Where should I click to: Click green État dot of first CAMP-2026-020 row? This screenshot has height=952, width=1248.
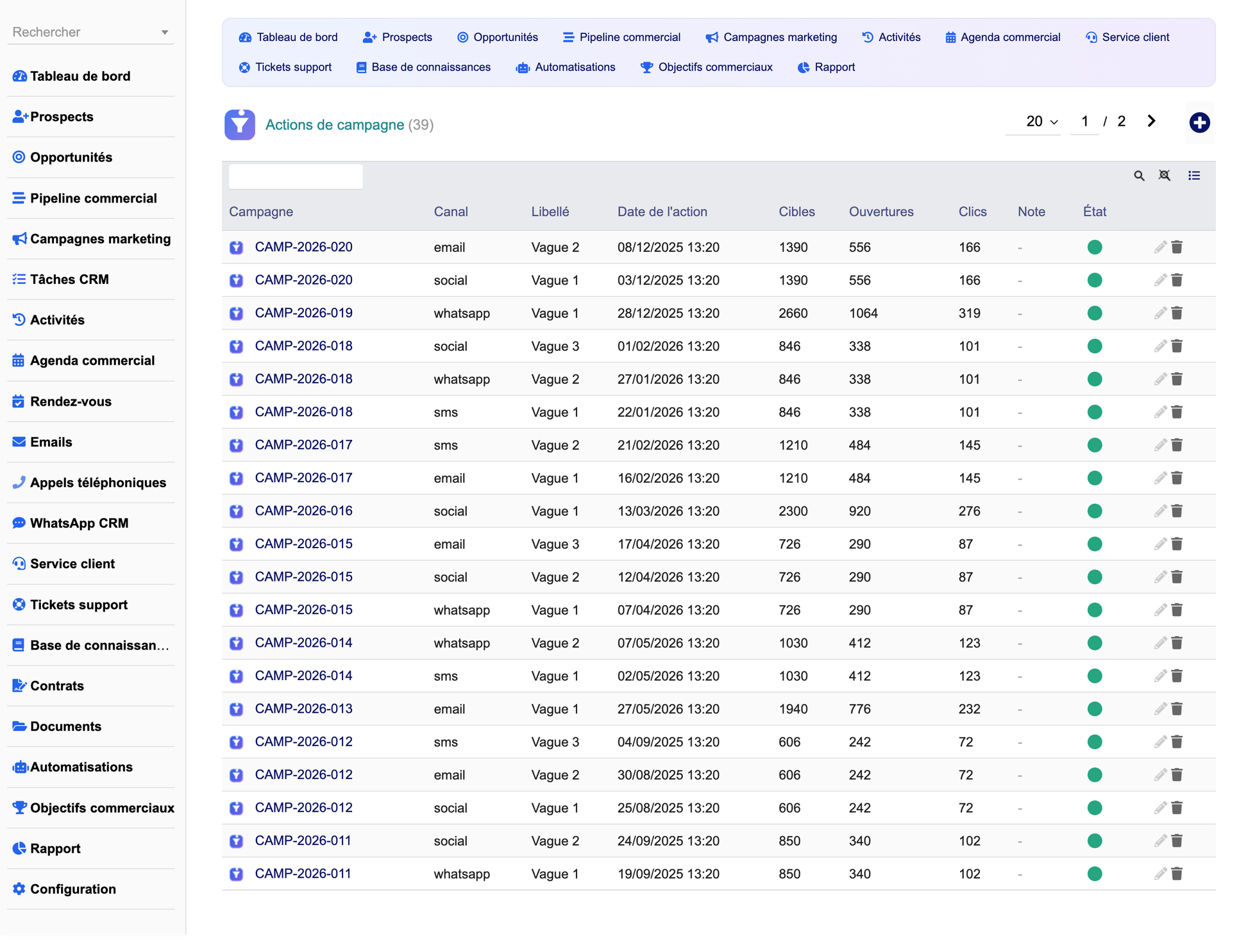(x=1095, y=247)
